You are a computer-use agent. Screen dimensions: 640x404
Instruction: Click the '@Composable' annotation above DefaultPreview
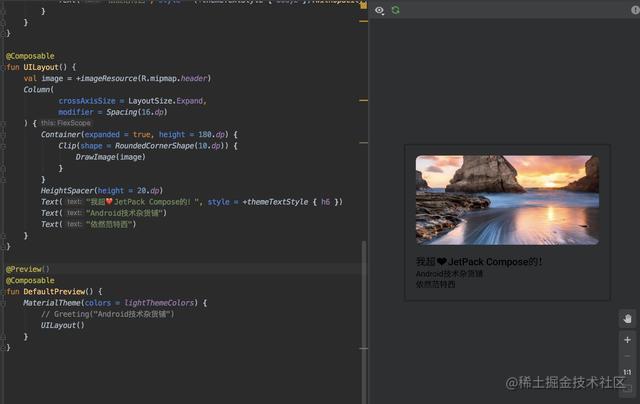click(x=30, y=280)
